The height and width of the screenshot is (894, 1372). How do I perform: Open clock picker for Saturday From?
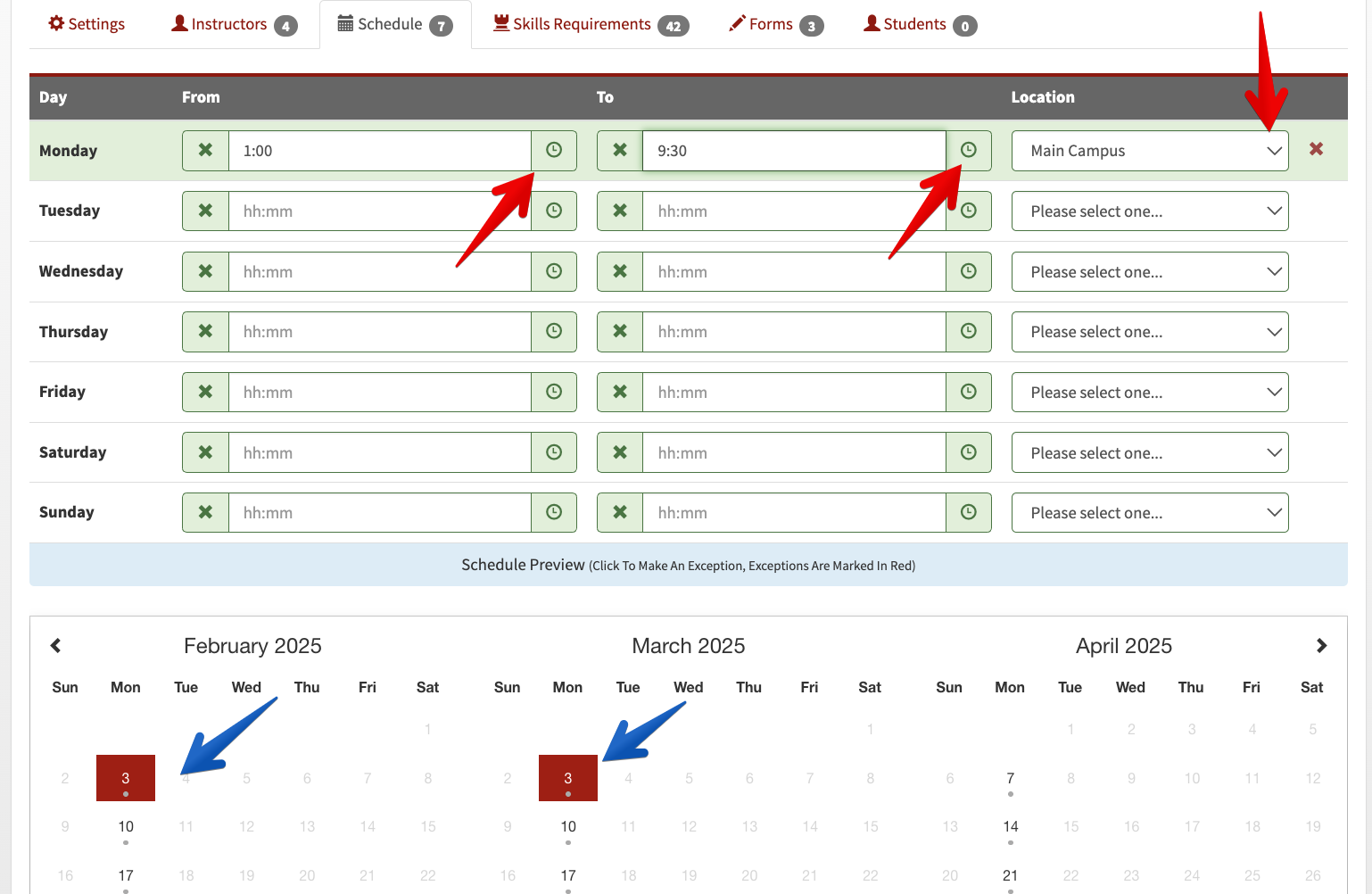pos(554,452)
